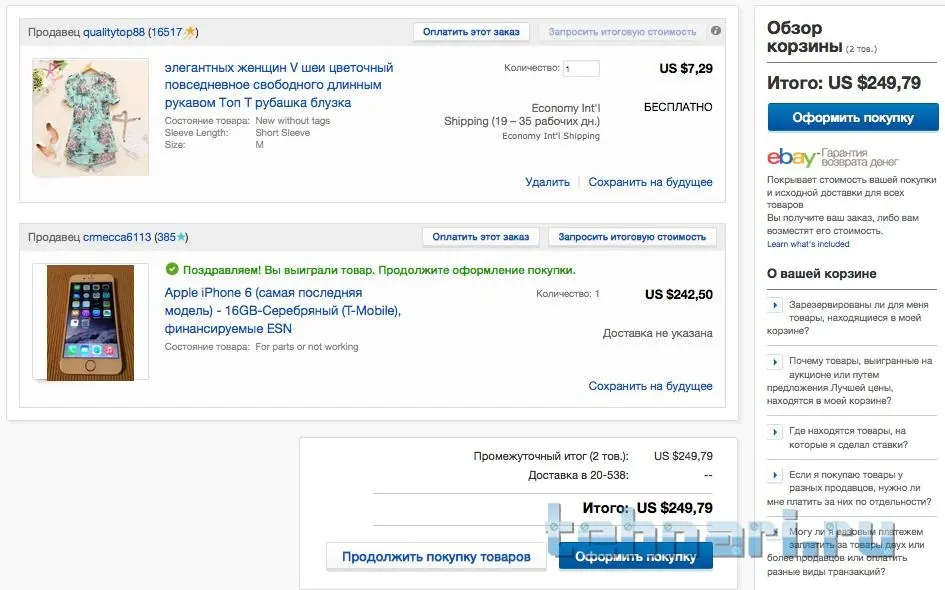
Task: Request total cost from crmecca6113
Action: (632, 237)
